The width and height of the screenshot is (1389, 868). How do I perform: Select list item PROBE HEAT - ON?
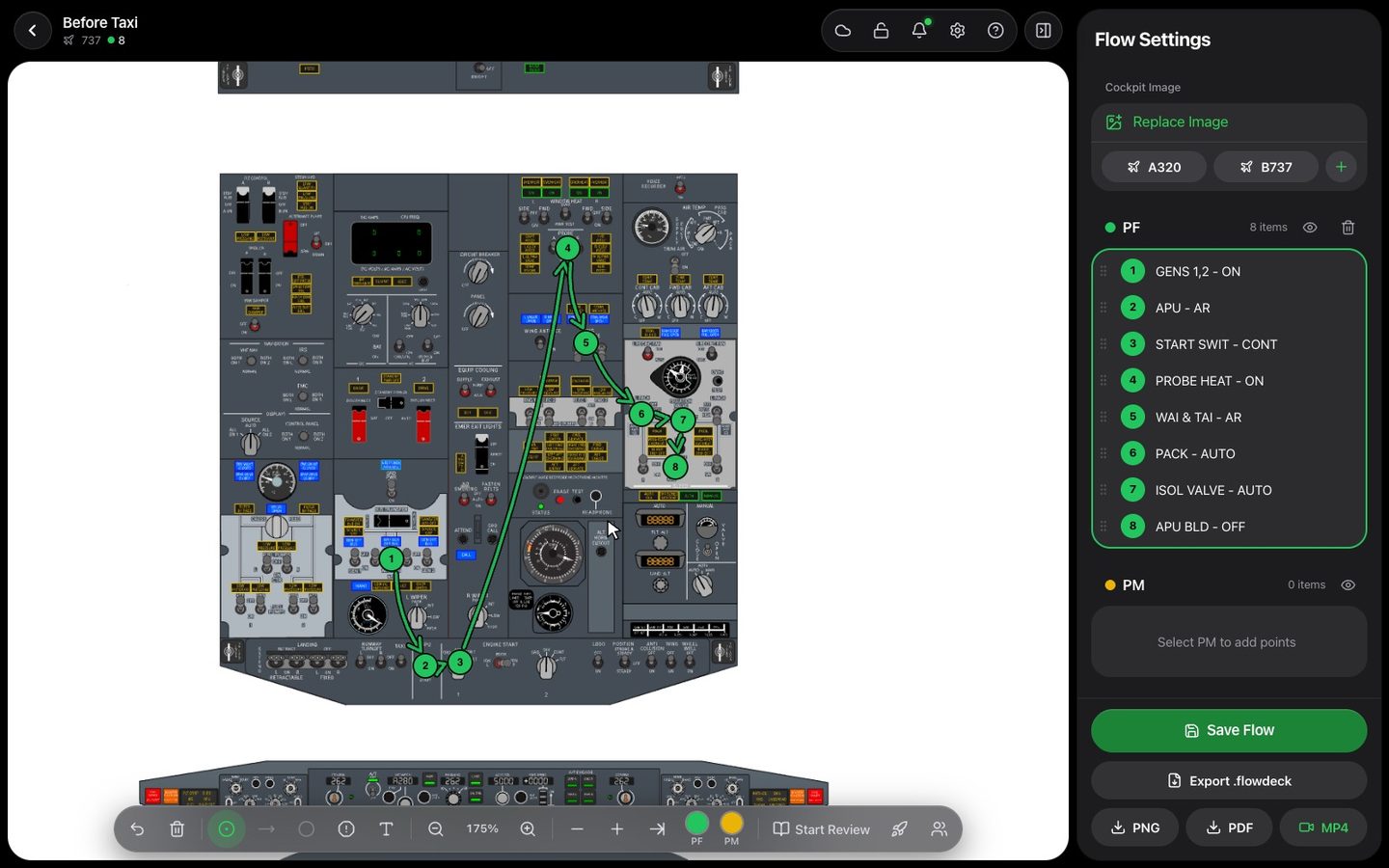pyautogui.click(x=1229, y=381)
